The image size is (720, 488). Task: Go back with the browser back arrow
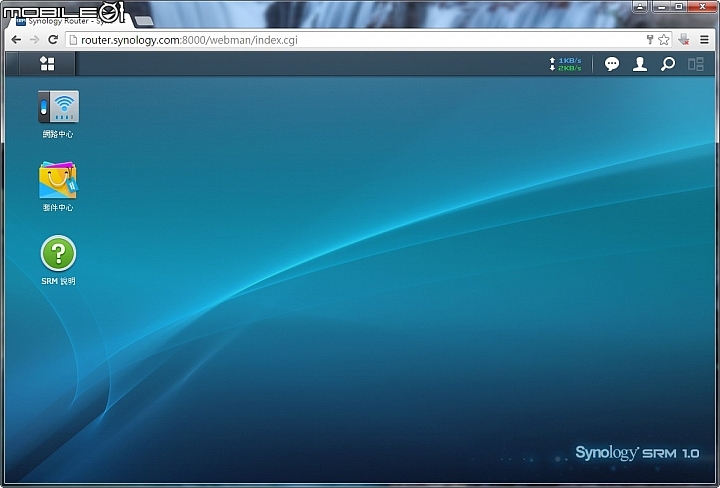point(16,40)
